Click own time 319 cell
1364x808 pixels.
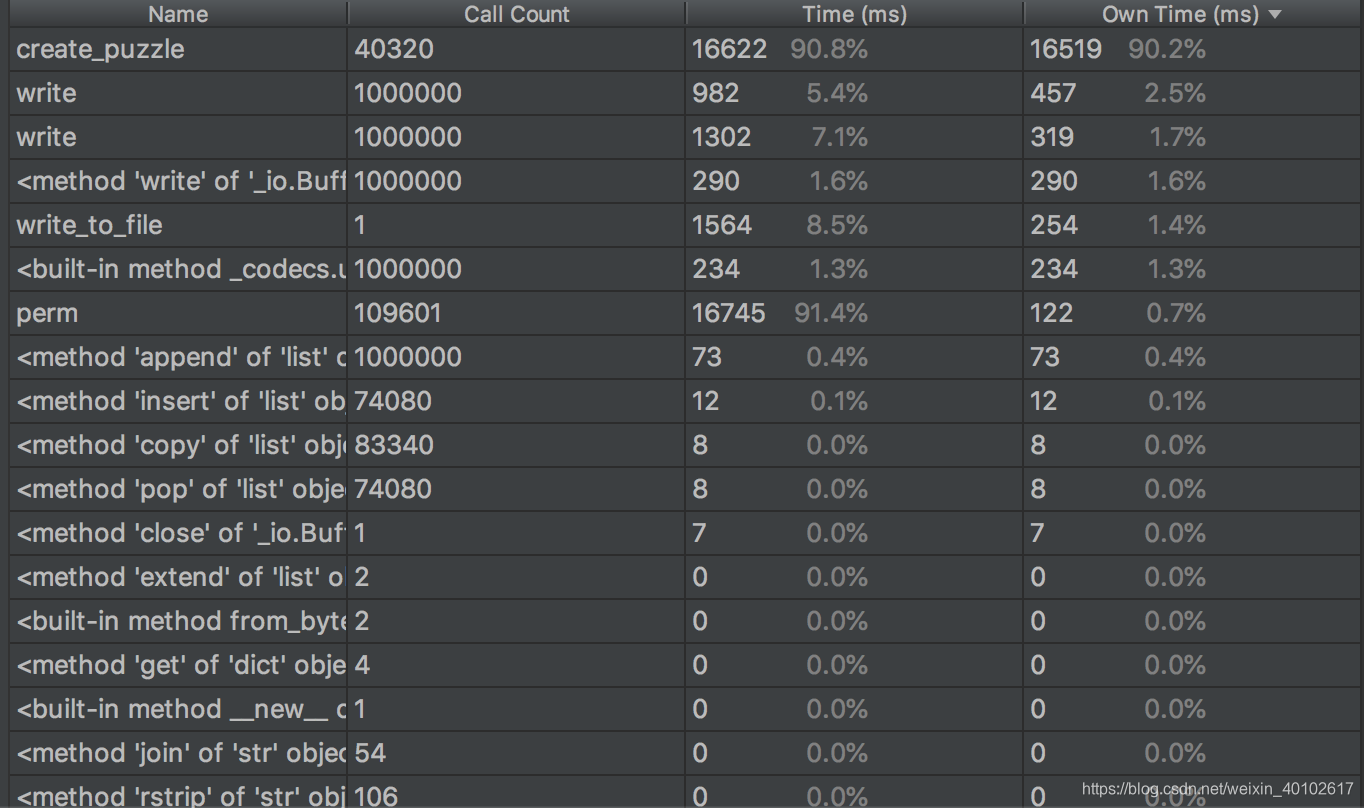click(1053, 137)
